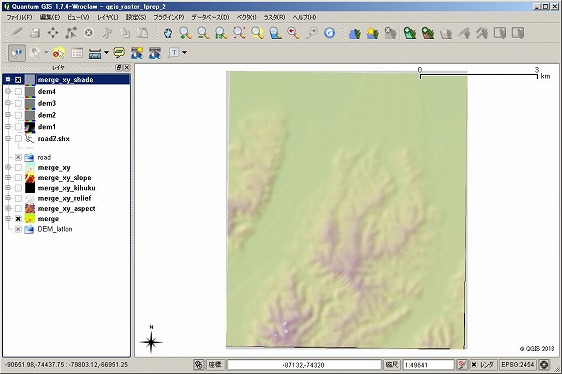
Task: Open the attribute table icon
Action: point(77,53)
